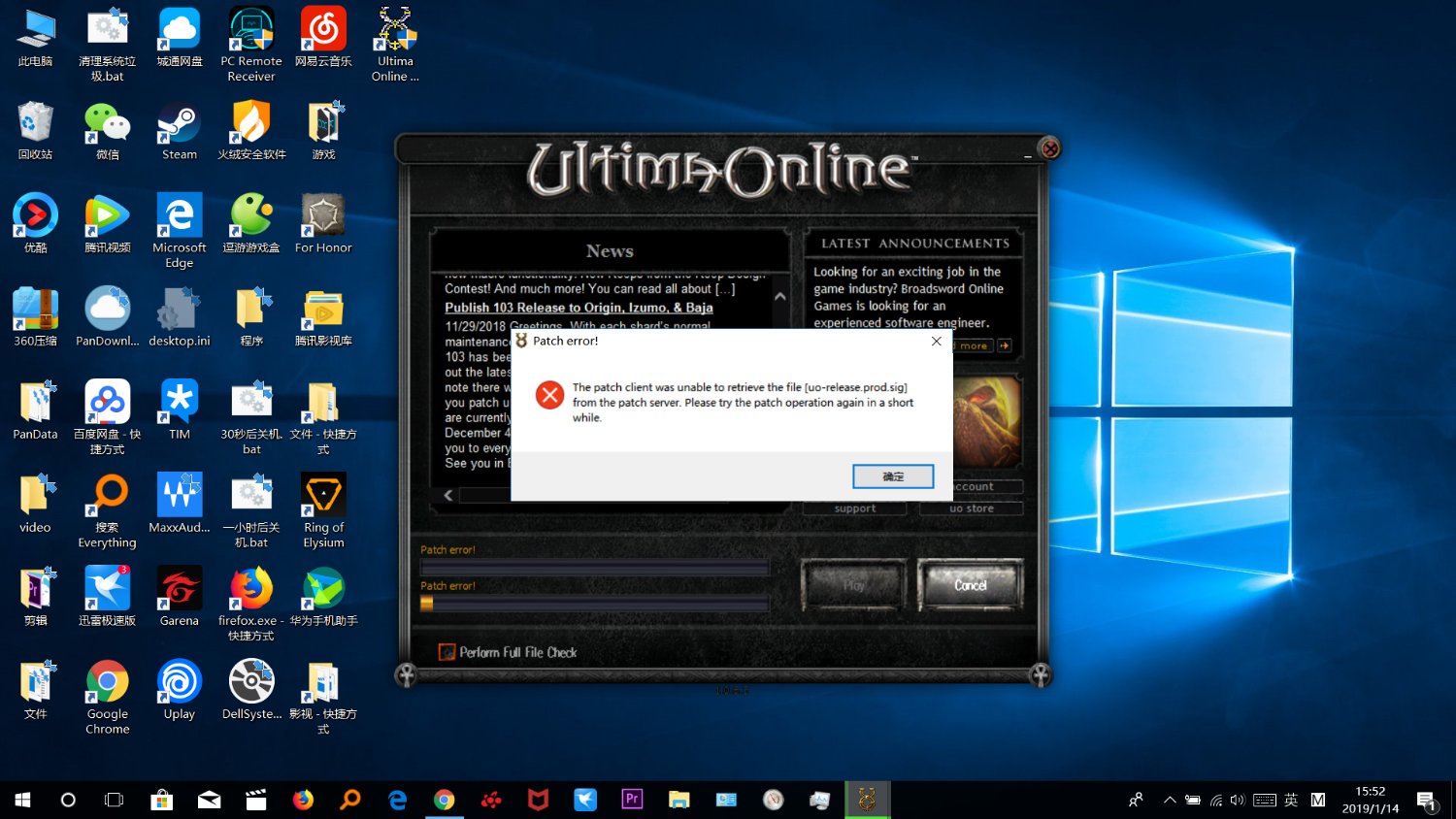Select the Uplay desktop icon
1456x819 pixels.
pos(180,690)
